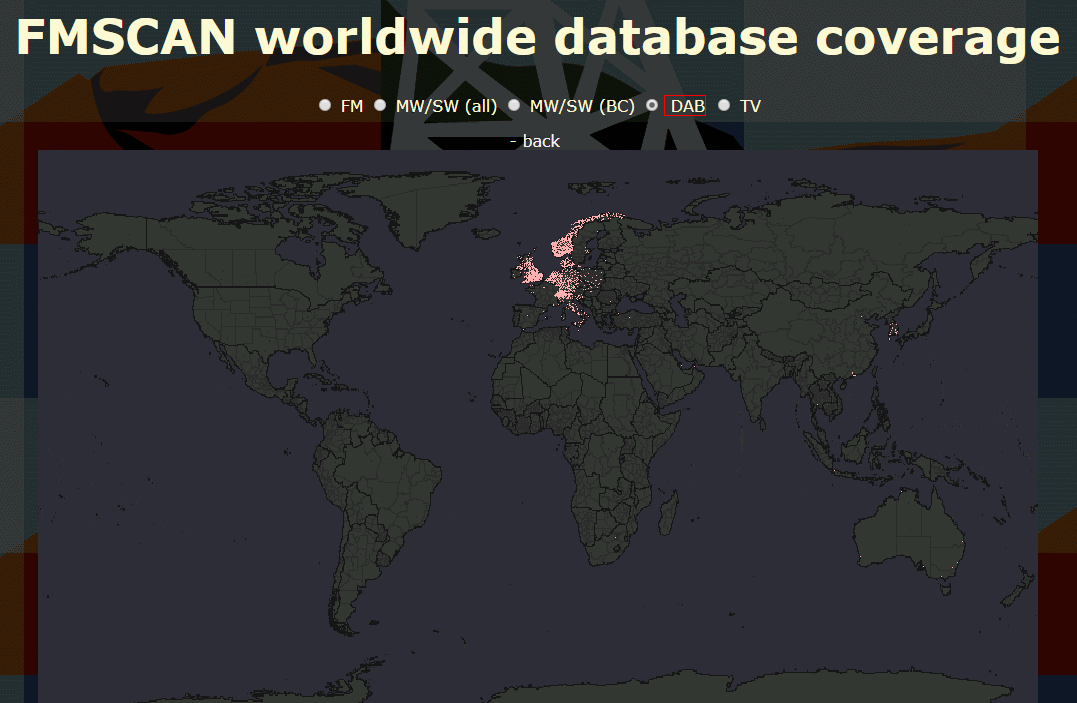Click the DAB coverage world map image
The image size is (1077, 703).
[538, 426]
